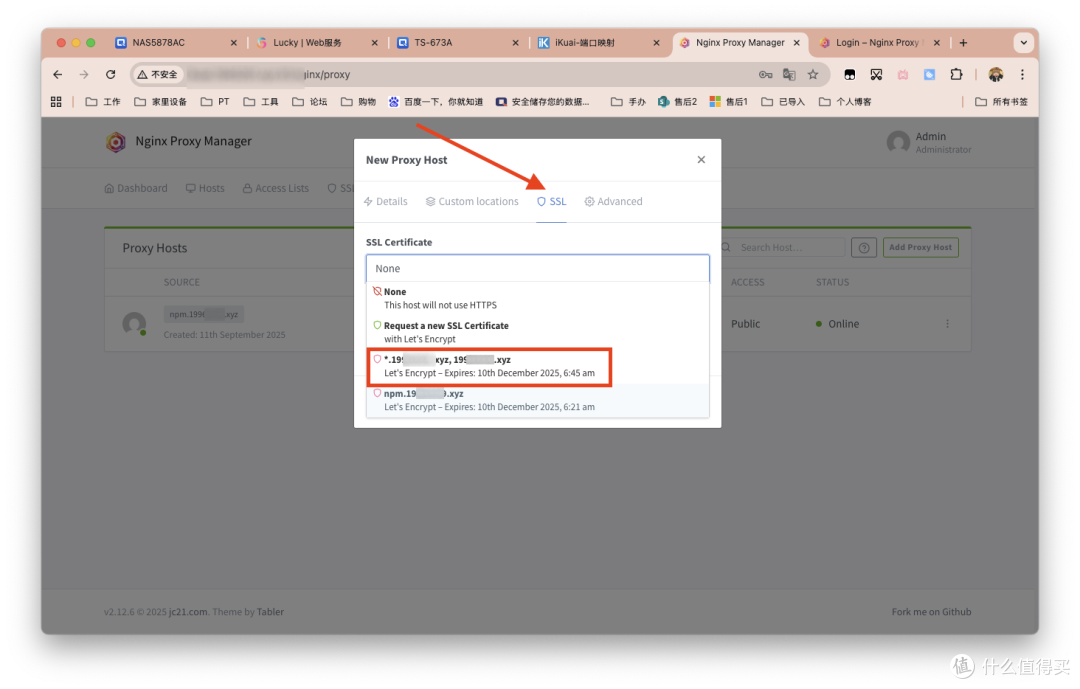Viewport: 1080px width, 689px height.
Task: Open the Hosts nav menu
Action: pyautogui.click(x=205, y=188)
